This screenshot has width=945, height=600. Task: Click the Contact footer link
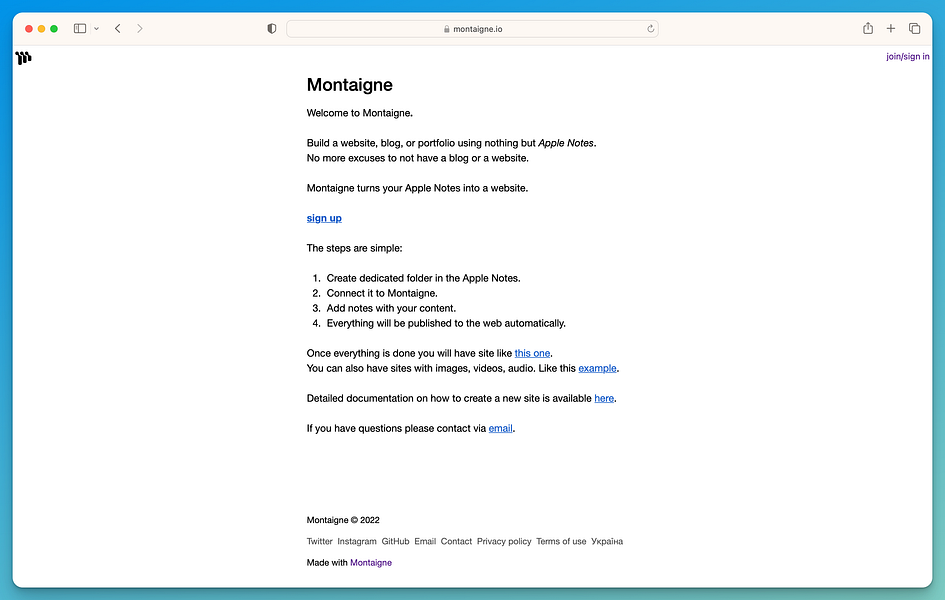click(x=456, y=541)
